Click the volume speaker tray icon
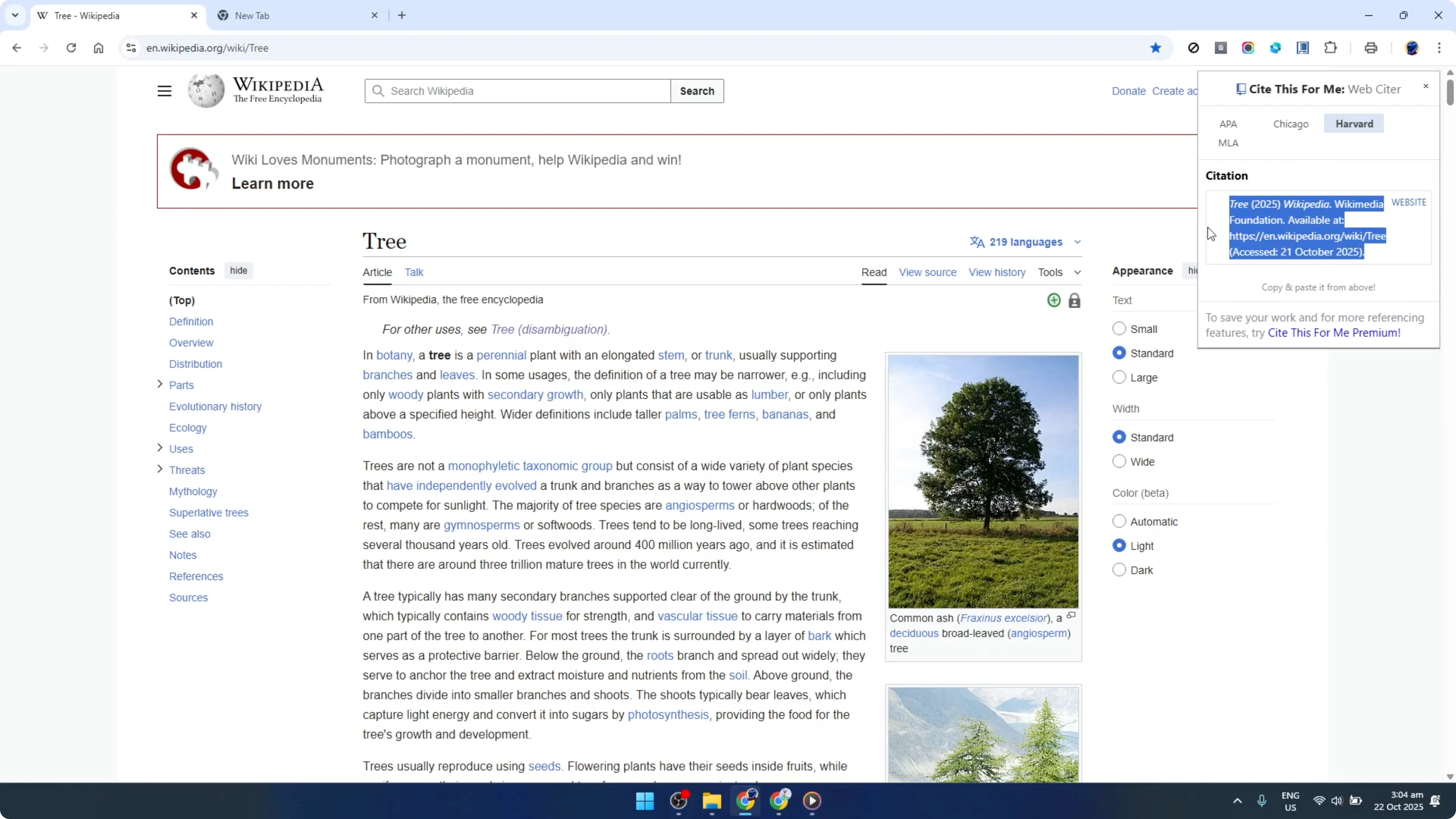This screenshot has width=1456, height=819. tap(1337, 800)
